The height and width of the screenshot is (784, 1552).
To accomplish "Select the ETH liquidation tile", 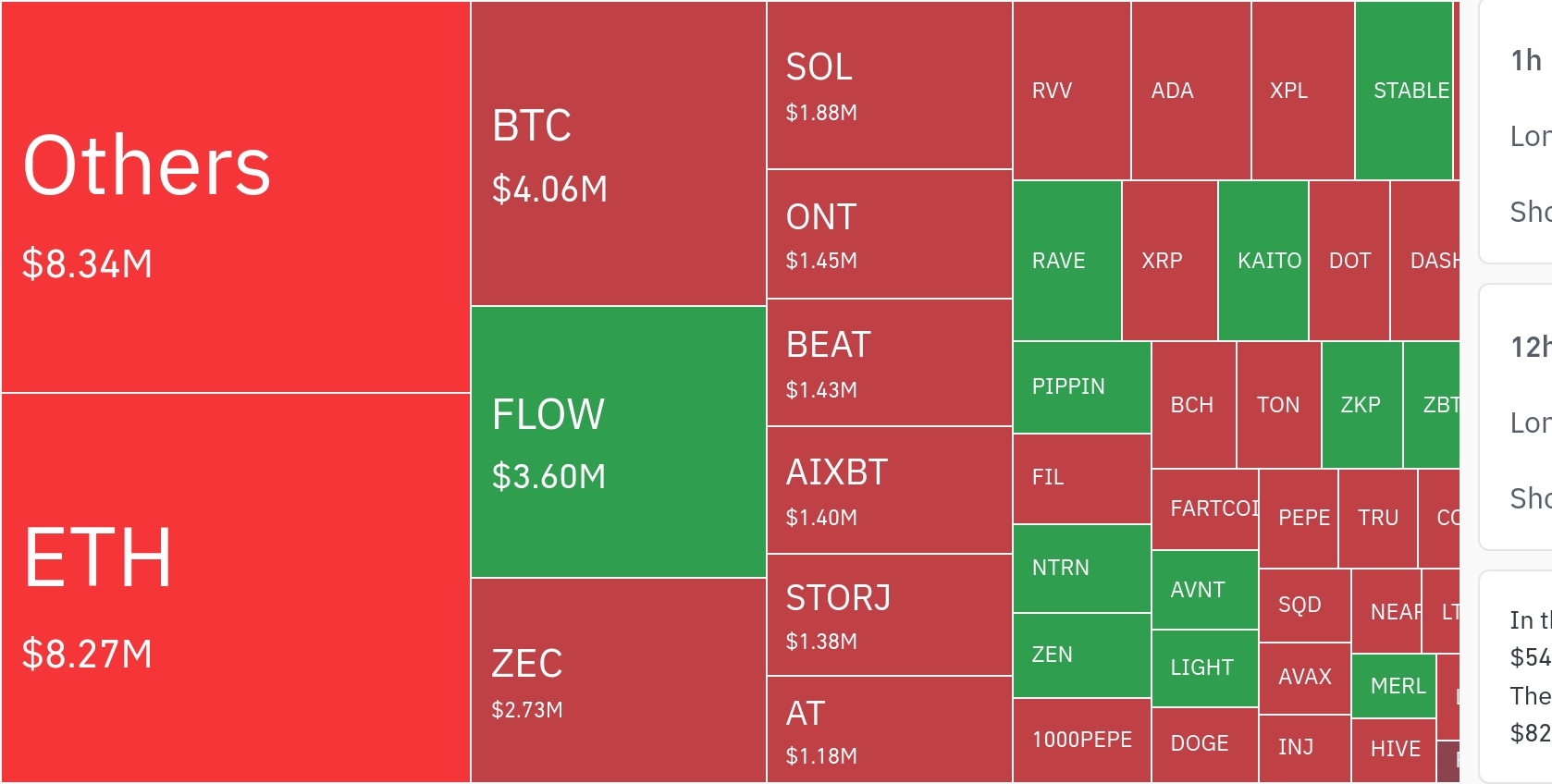I will pyautogui.click(x=236, y=588).
